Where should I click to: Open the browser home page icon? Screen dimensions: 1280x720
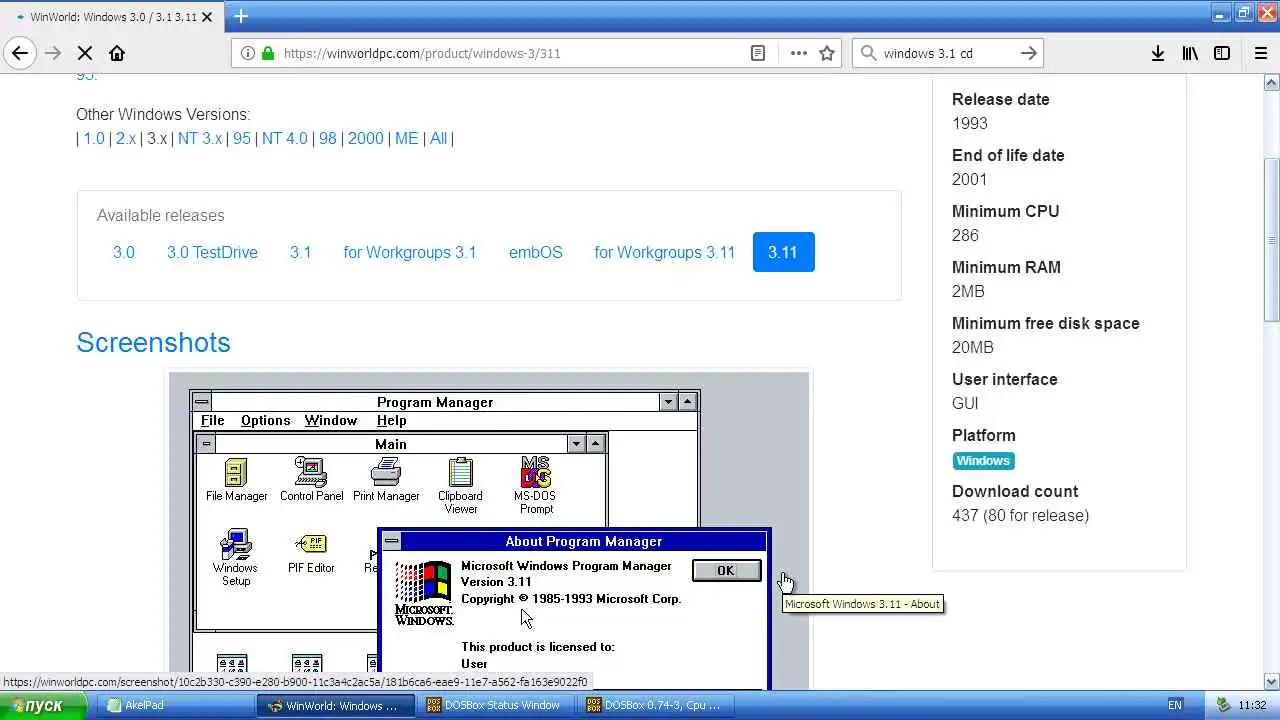coord(117,53)
